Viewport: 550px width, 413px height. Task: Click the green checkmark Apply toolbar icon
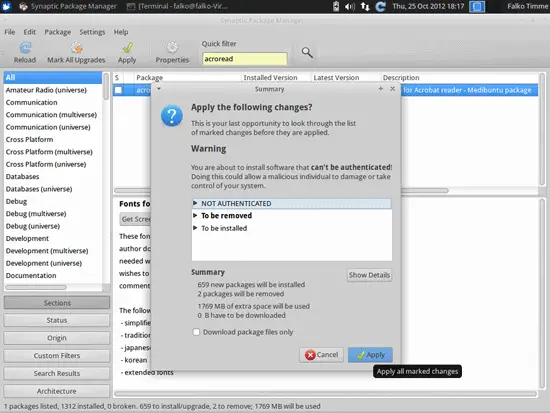127,47
